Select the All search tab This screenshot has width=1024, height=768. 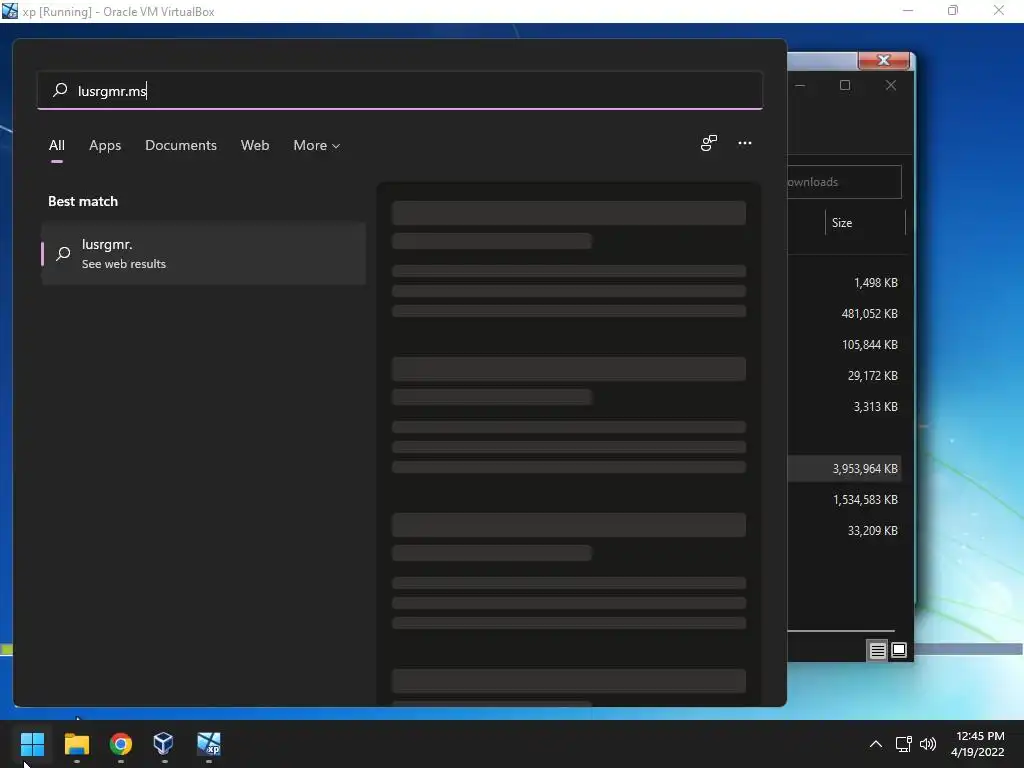click(x=57, y=146)
